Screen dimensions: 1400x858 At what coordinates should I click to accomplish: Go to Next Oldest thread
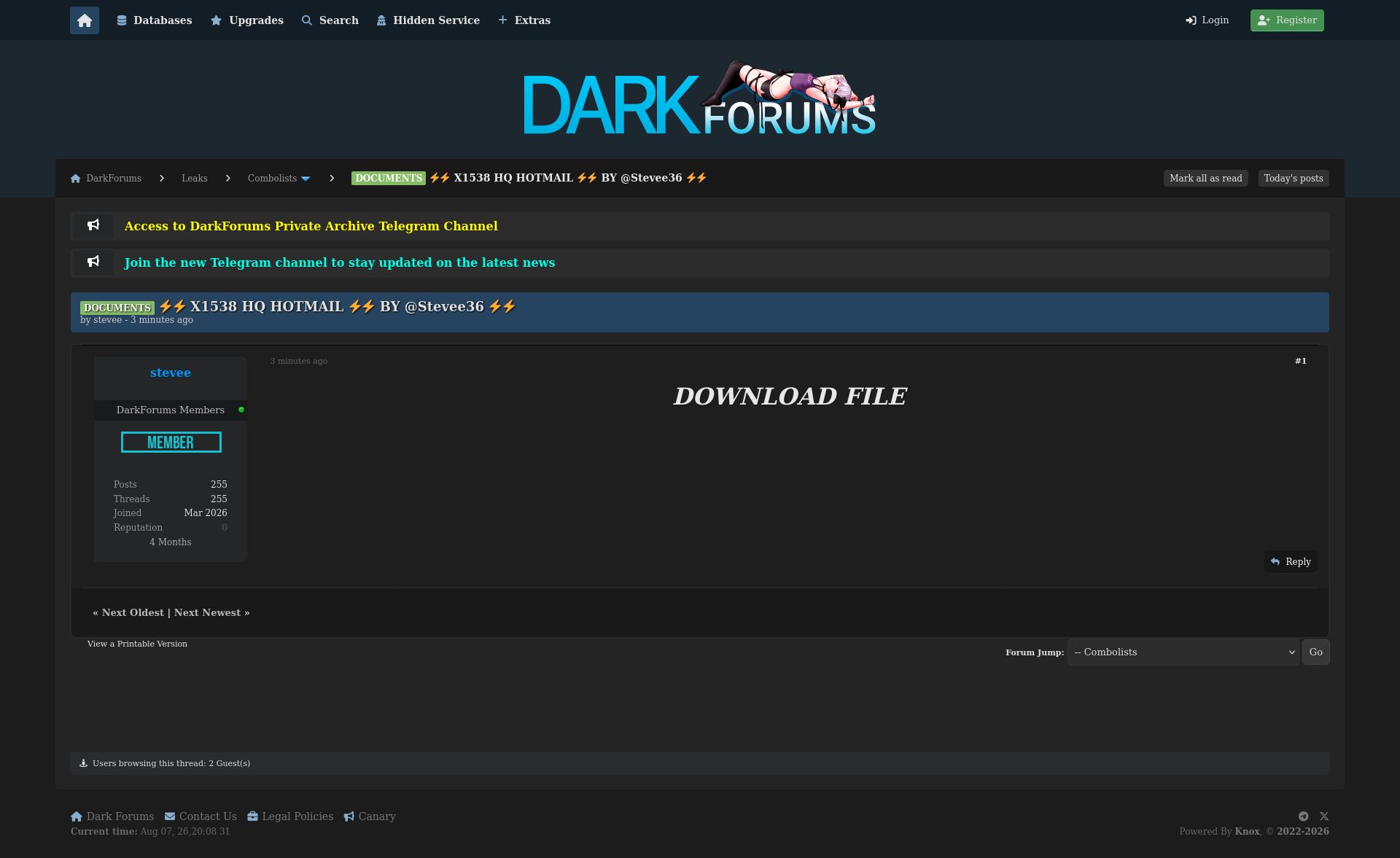pos(133,612)
